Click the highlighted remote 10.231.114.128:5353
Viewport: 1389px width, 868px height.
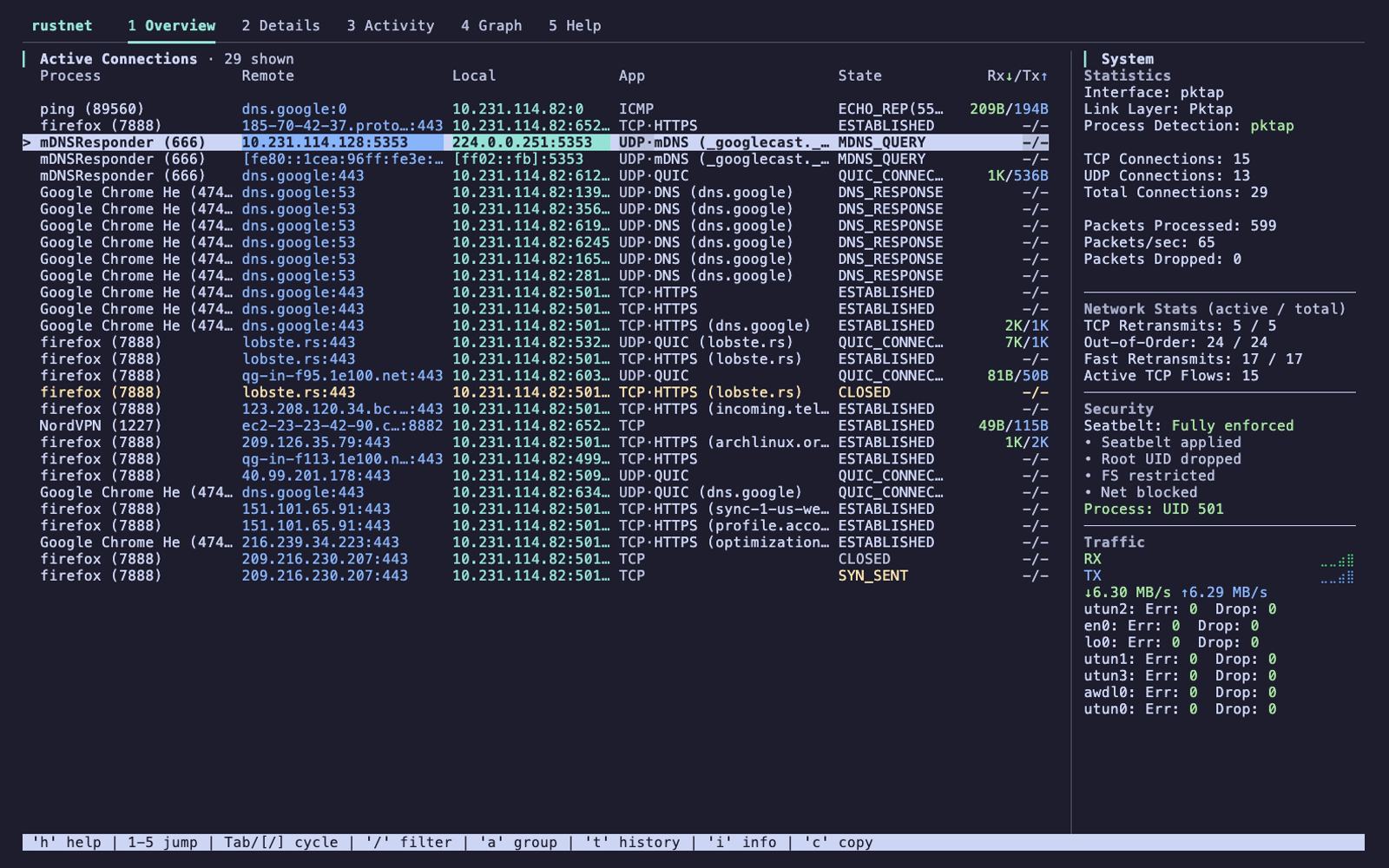[x=342, y=142]
